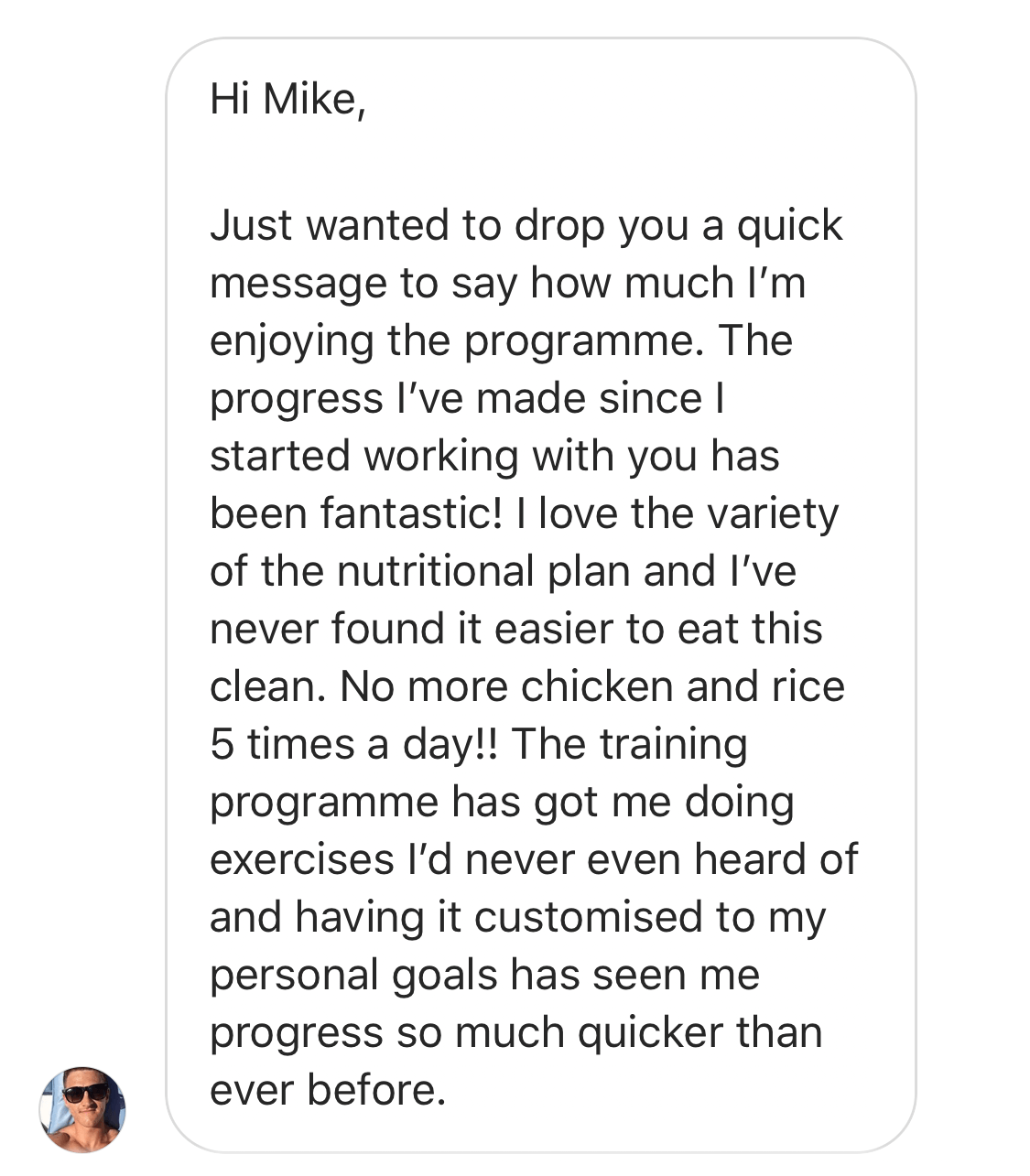Image resolution: width=1030 pixels, height=1176 pixels.
Task: Click 'personal goals has seen me' line
Action: [484, 976]
